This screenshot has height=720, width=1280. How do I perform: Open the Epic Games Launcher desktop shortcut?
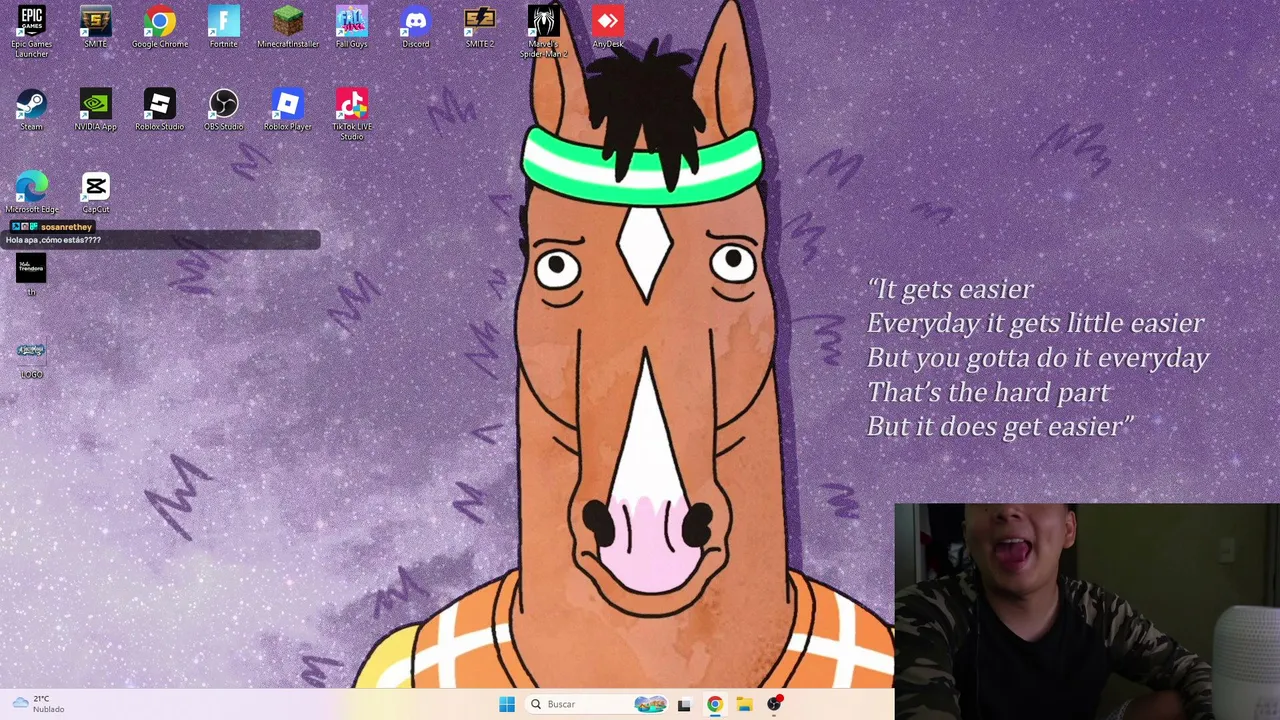pyautogui.click(x=32, y=32)
